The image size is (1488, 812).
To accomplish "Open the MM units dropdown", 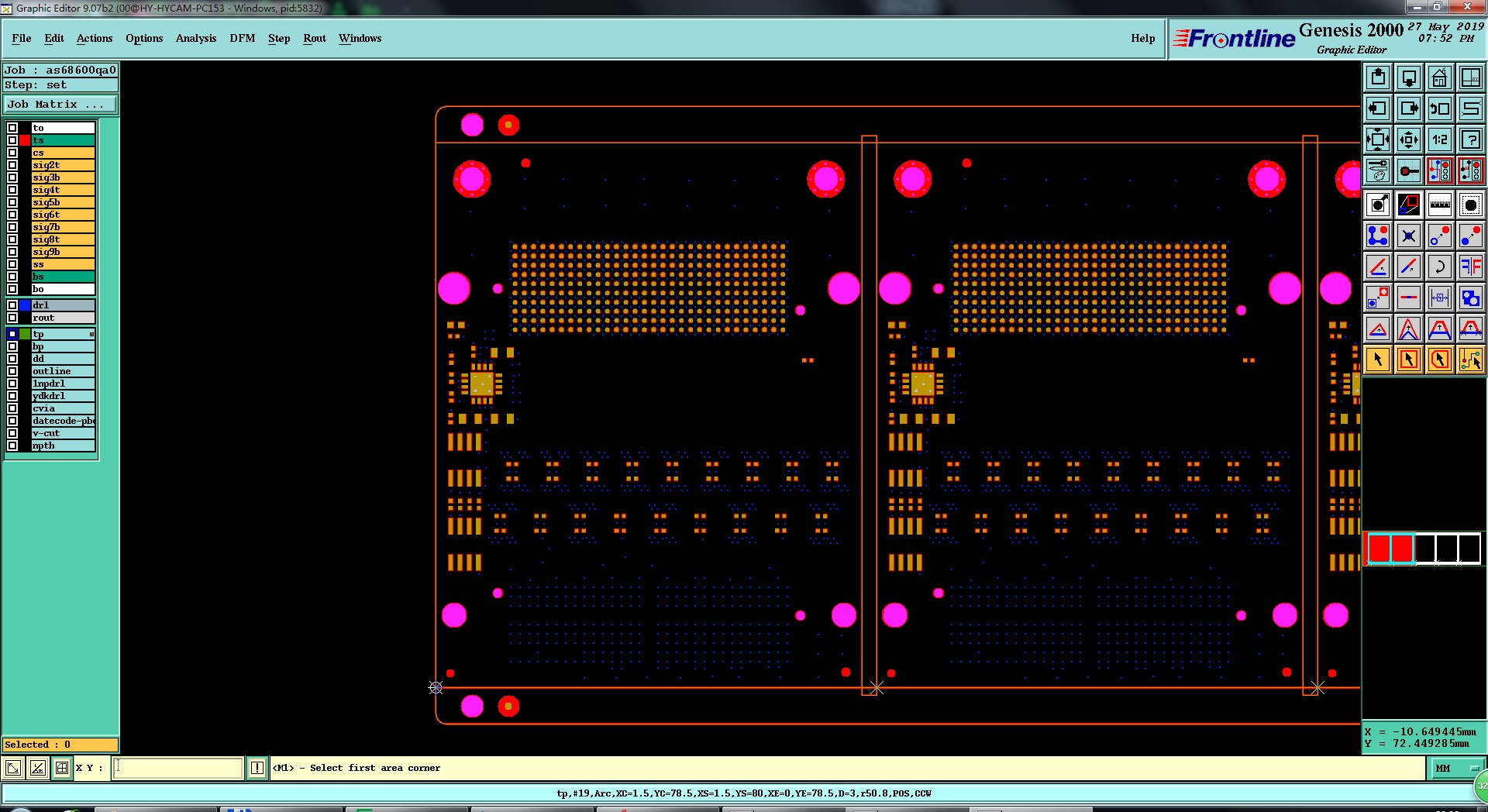I will (x=1457, y=768).
